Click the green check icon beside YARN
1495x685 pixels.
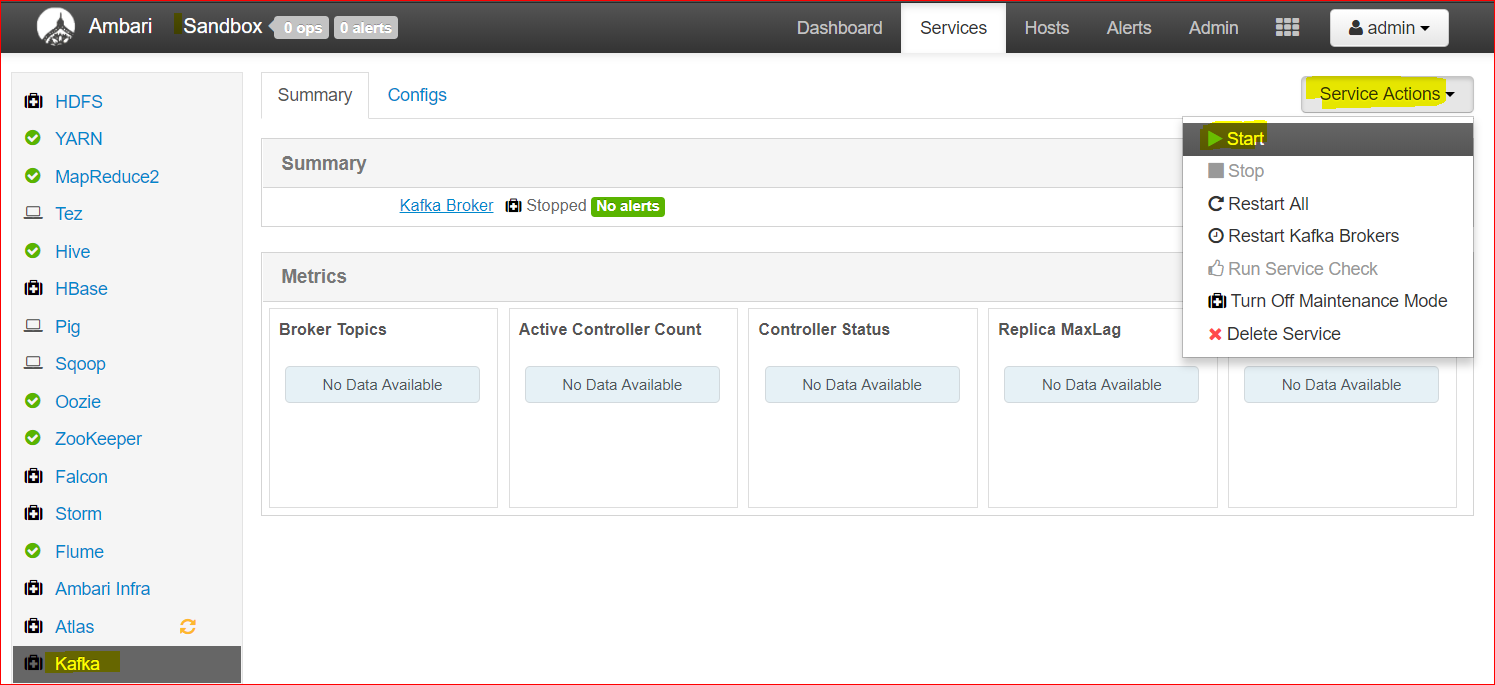click(33, 138)
